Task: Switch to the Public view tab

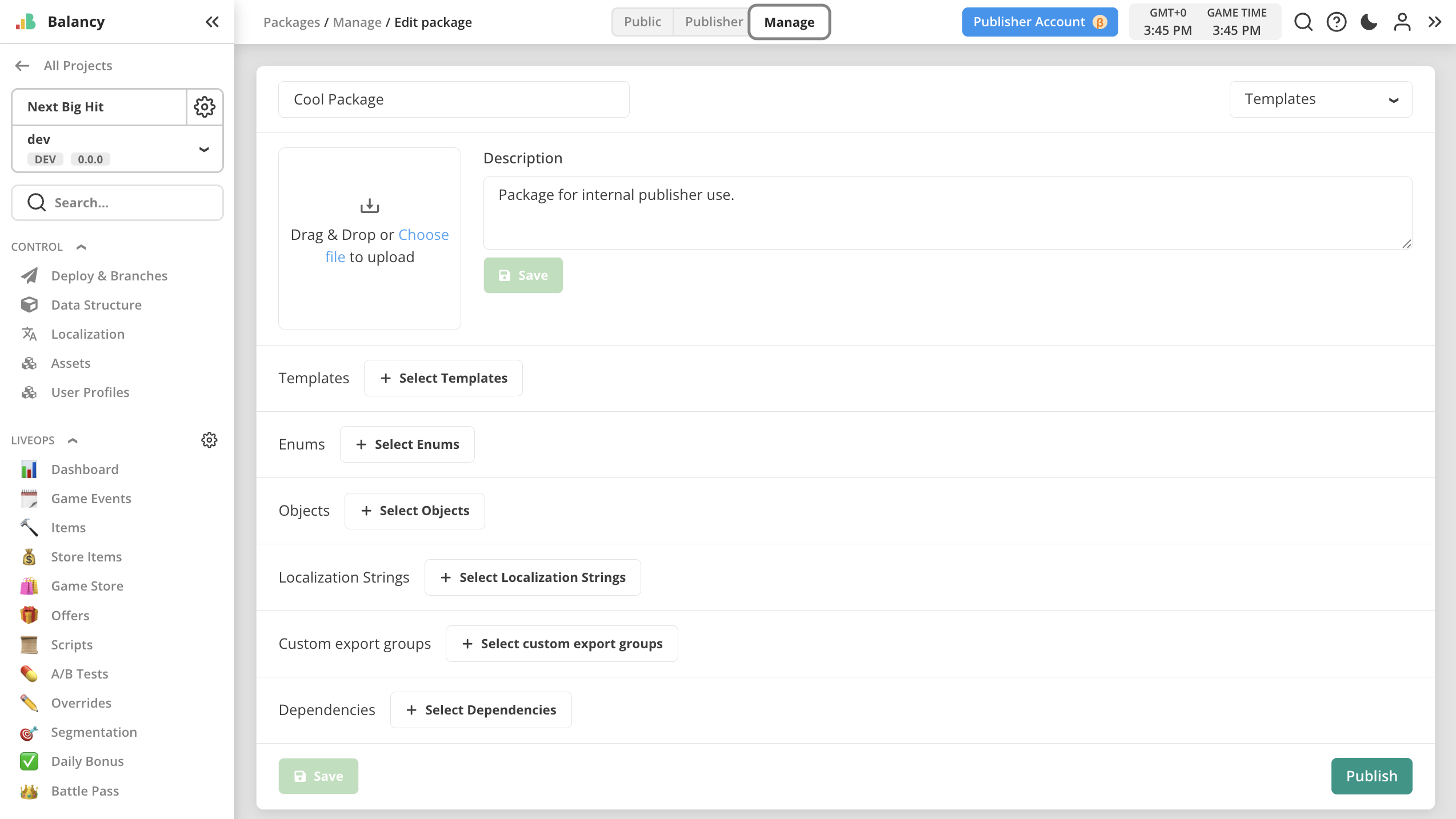Action: [642, 22]
